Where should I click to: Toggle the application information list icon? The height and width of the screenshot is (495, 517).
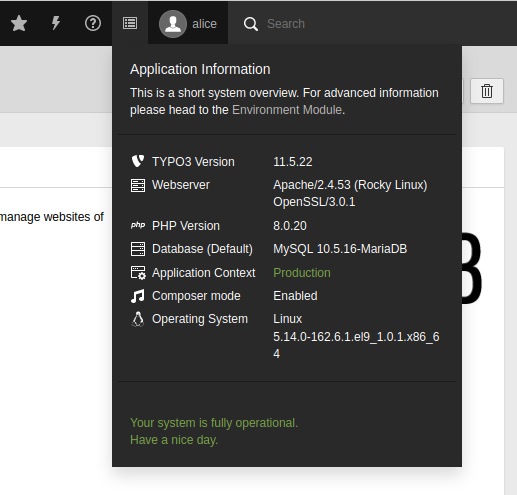(130, 23)
